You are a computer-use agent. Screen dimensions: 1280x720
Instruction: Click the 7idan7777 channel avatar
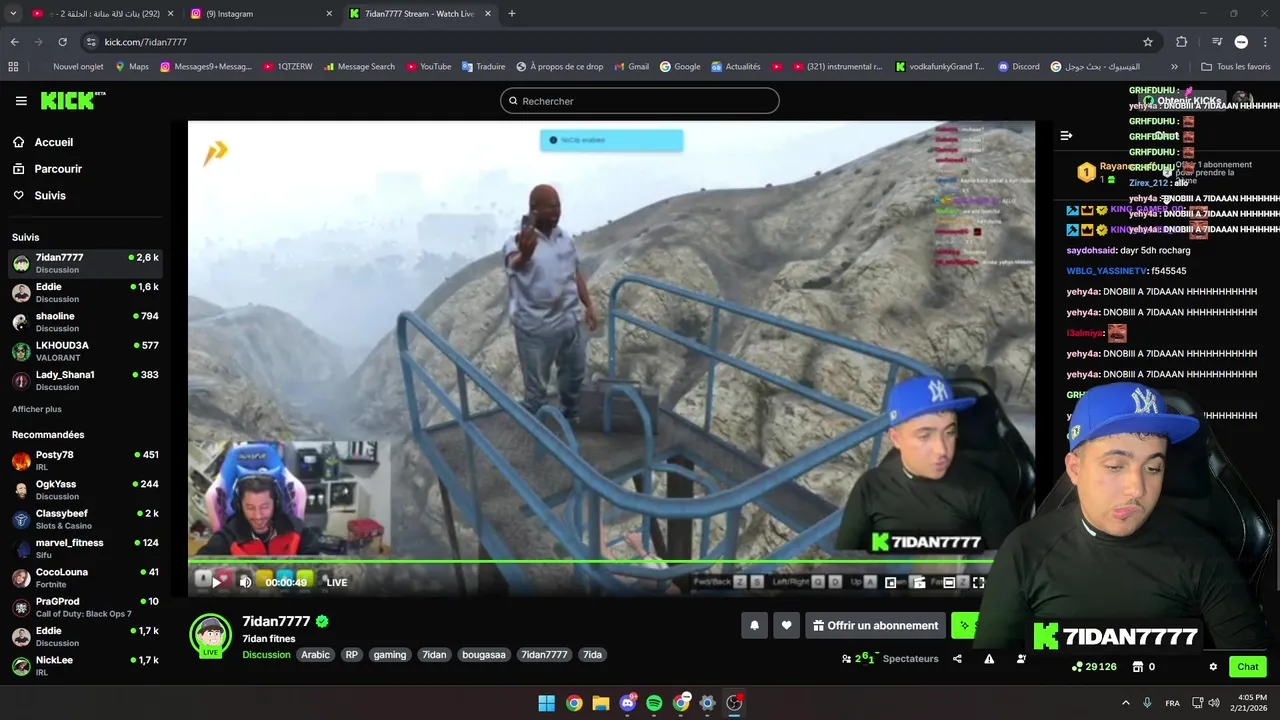211,635
